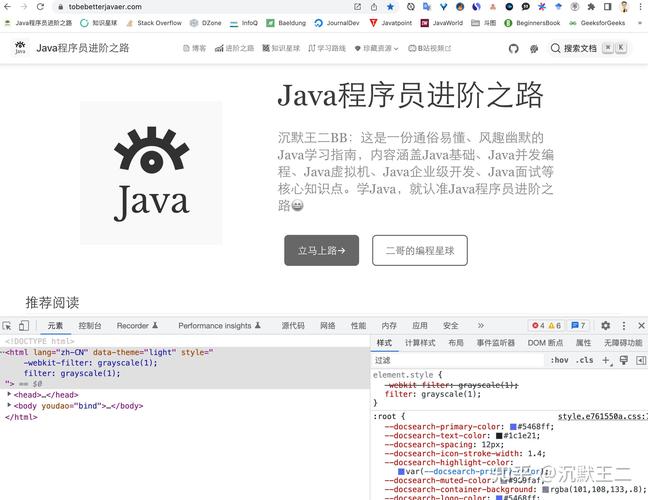Open the DevTools three-dot customize menu
The height and width of the screenshot is (500, 648).
624,326
